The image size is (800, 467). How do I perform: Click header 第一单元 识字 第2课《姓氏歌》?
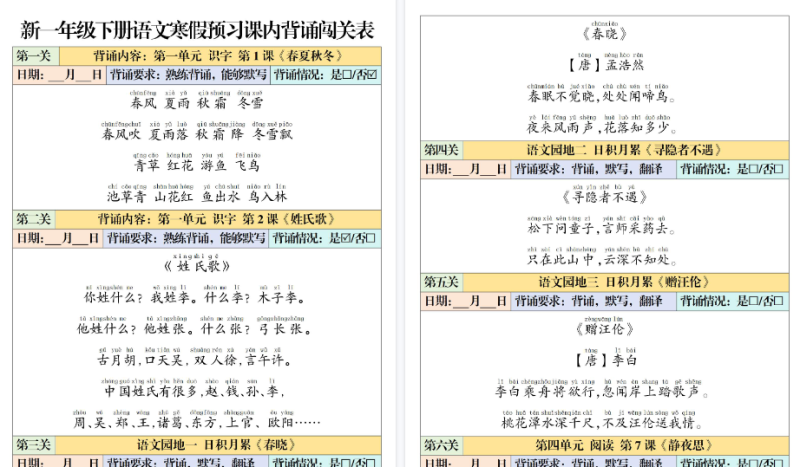coord(218,219)
